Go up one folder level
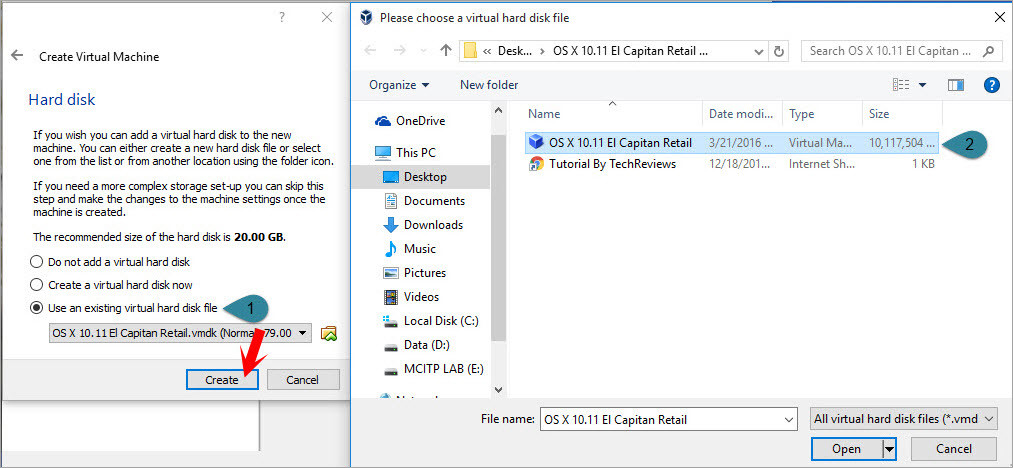The image size is (1013, 468). pyautogui.click(x=445, y=50)
